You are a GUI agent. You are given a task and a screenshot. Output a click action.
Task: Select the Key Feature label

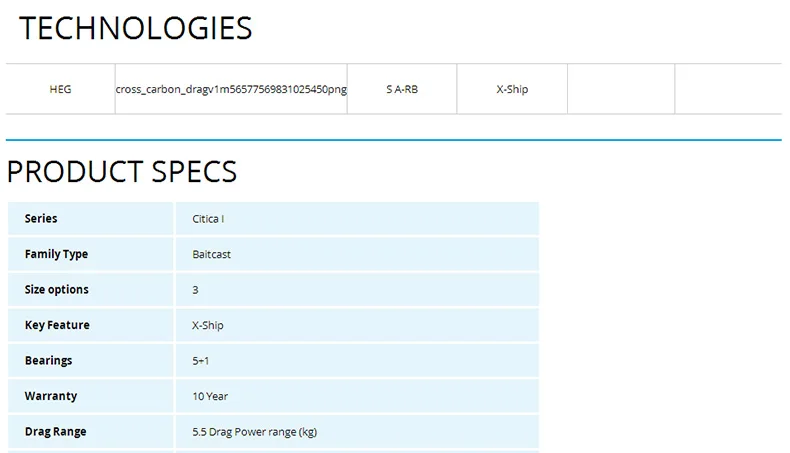coord(57,325)
